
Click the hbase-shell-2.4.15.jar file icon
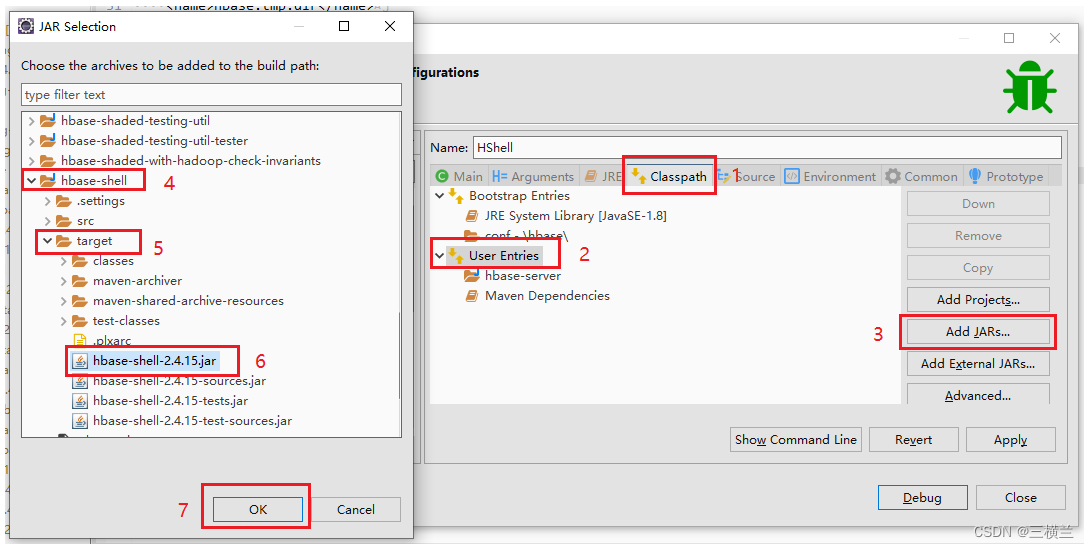[x=81, y=361]
